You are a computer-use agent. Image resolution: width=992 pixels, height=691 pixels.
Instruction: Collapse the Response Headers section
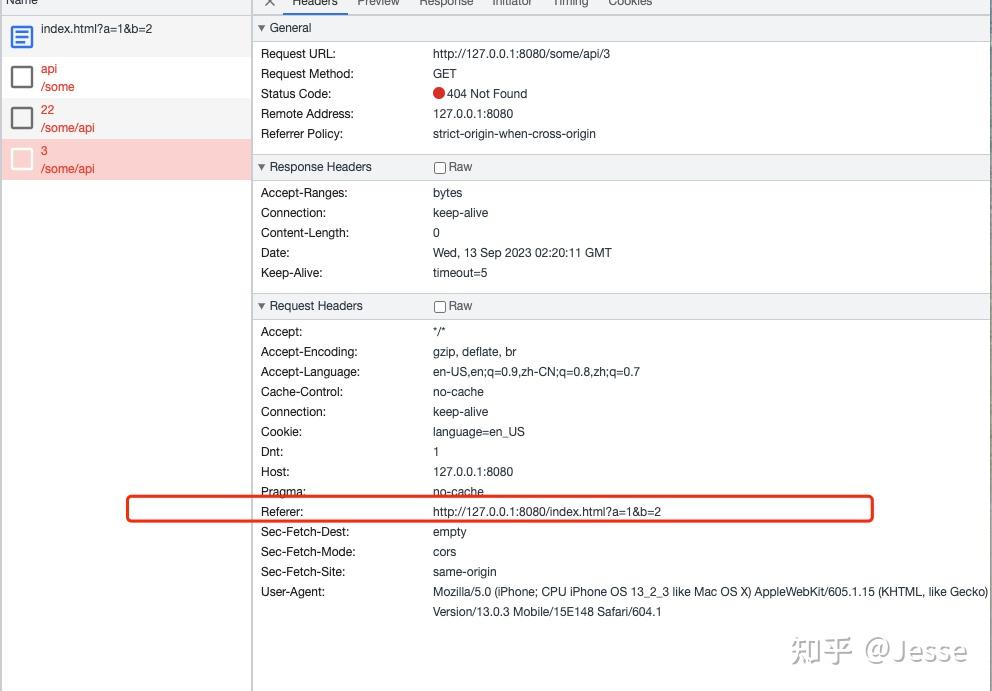[x=262, y=167]
